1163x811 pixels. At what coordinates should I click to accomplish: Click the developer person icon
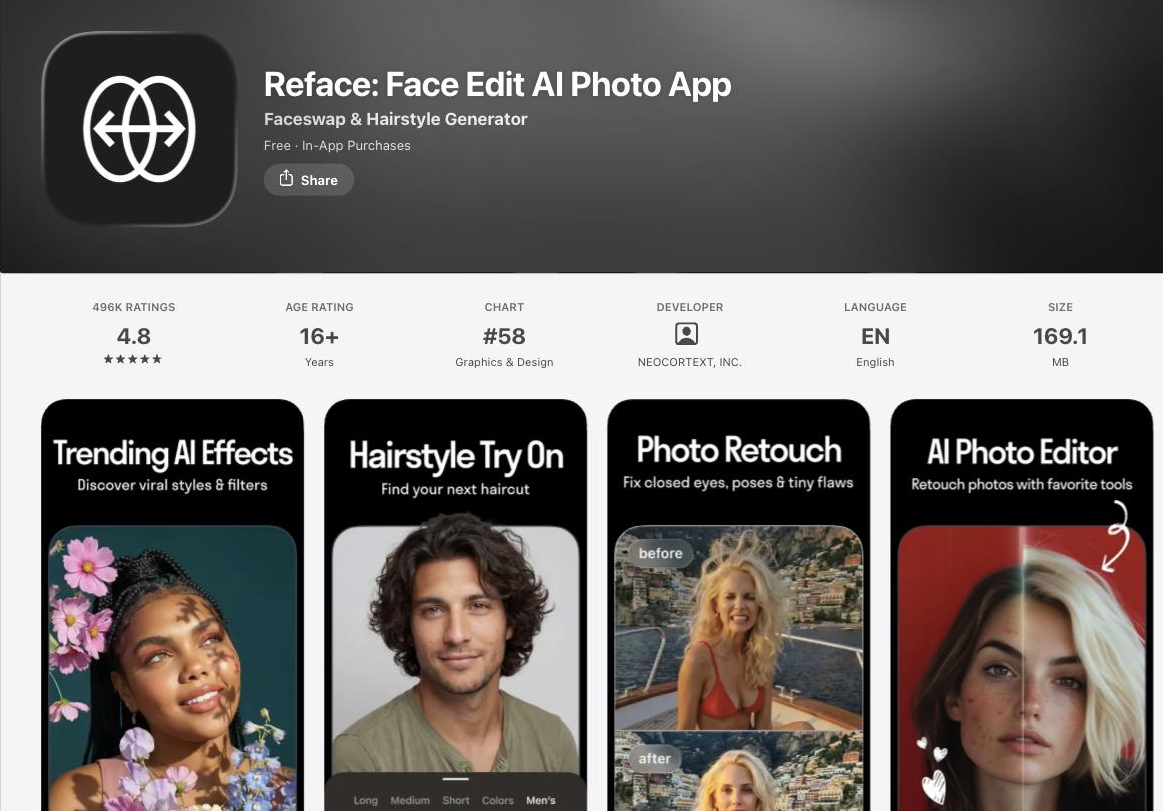687,334
